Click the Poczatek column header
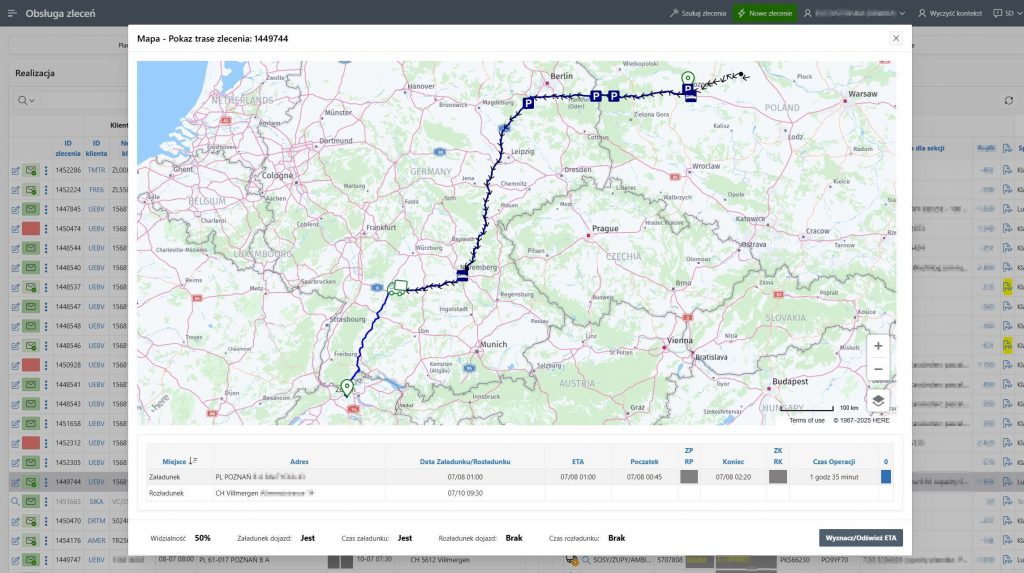This screenshot has height=573, width=1024. [x=644, y=461]
